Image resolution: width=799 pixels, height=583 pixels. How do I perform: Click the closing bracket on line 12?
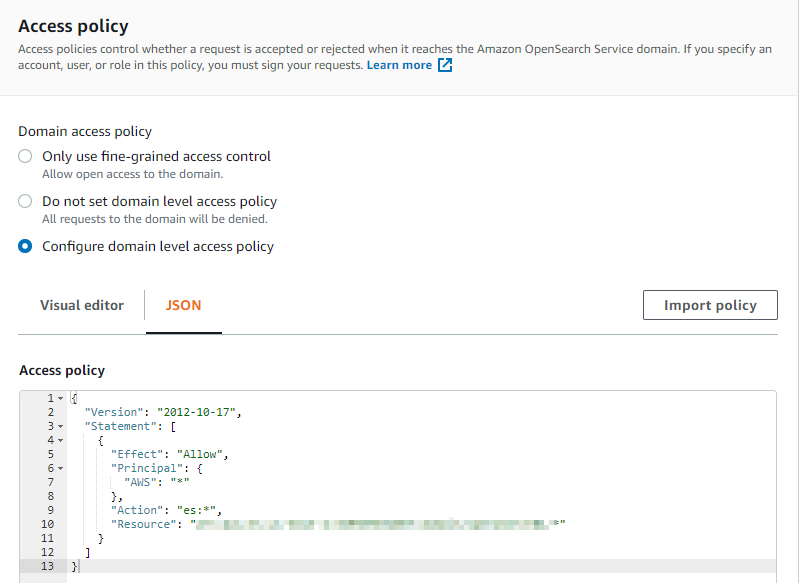[88, 552]
